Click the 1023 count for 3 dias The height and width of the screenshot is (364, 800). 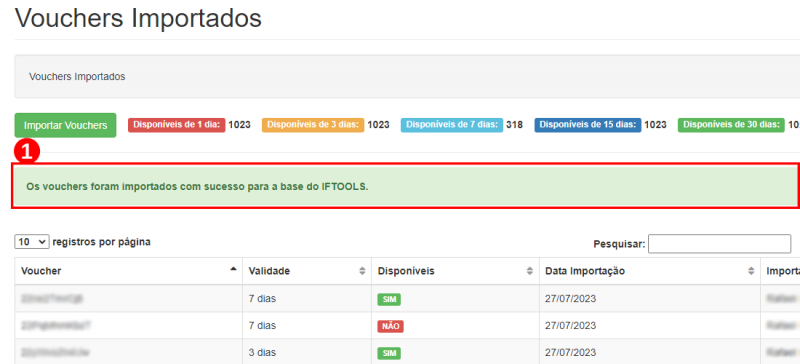[378, 125]
